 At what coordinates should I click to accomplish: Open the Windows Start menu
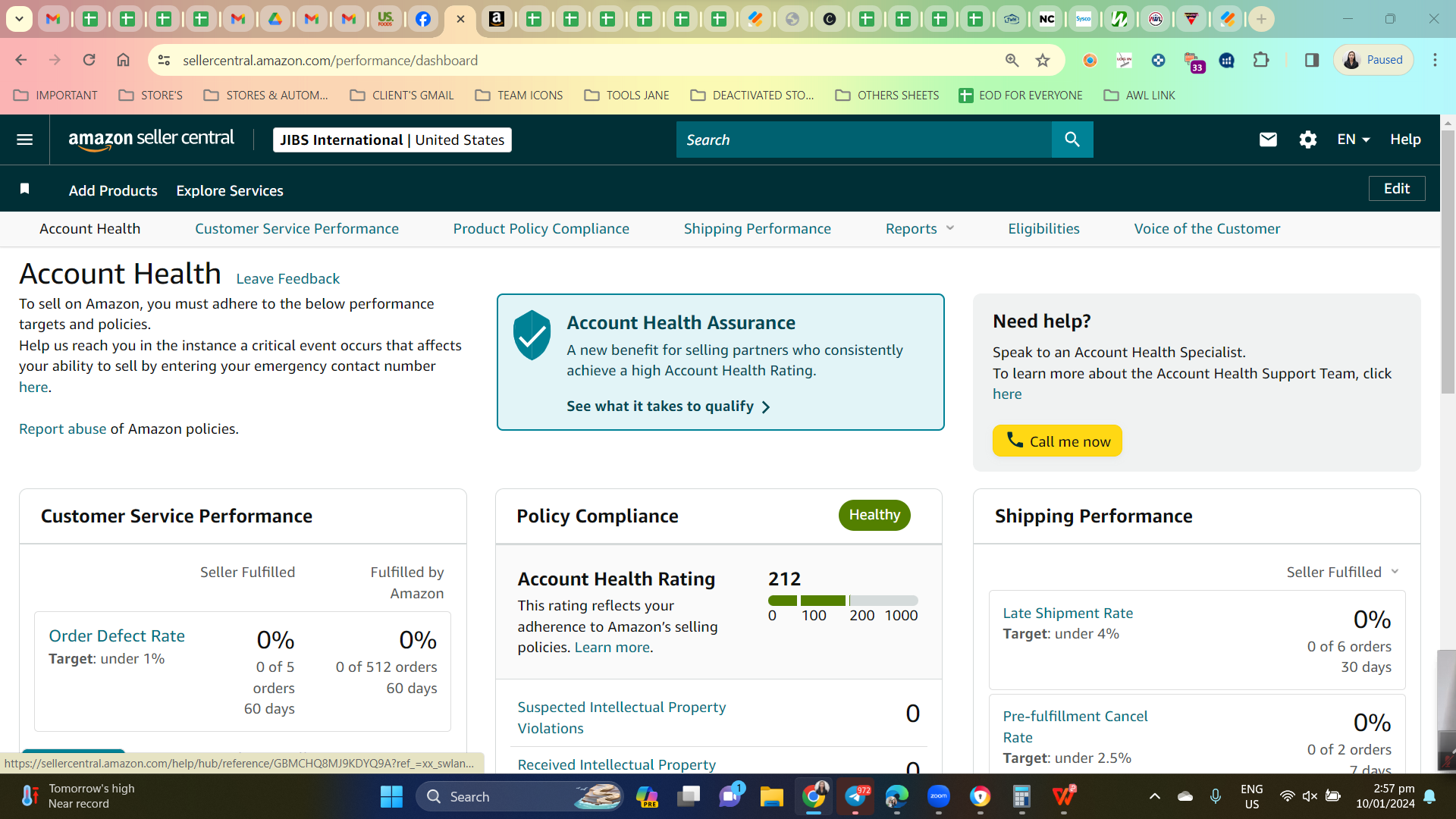pos(391,796)
